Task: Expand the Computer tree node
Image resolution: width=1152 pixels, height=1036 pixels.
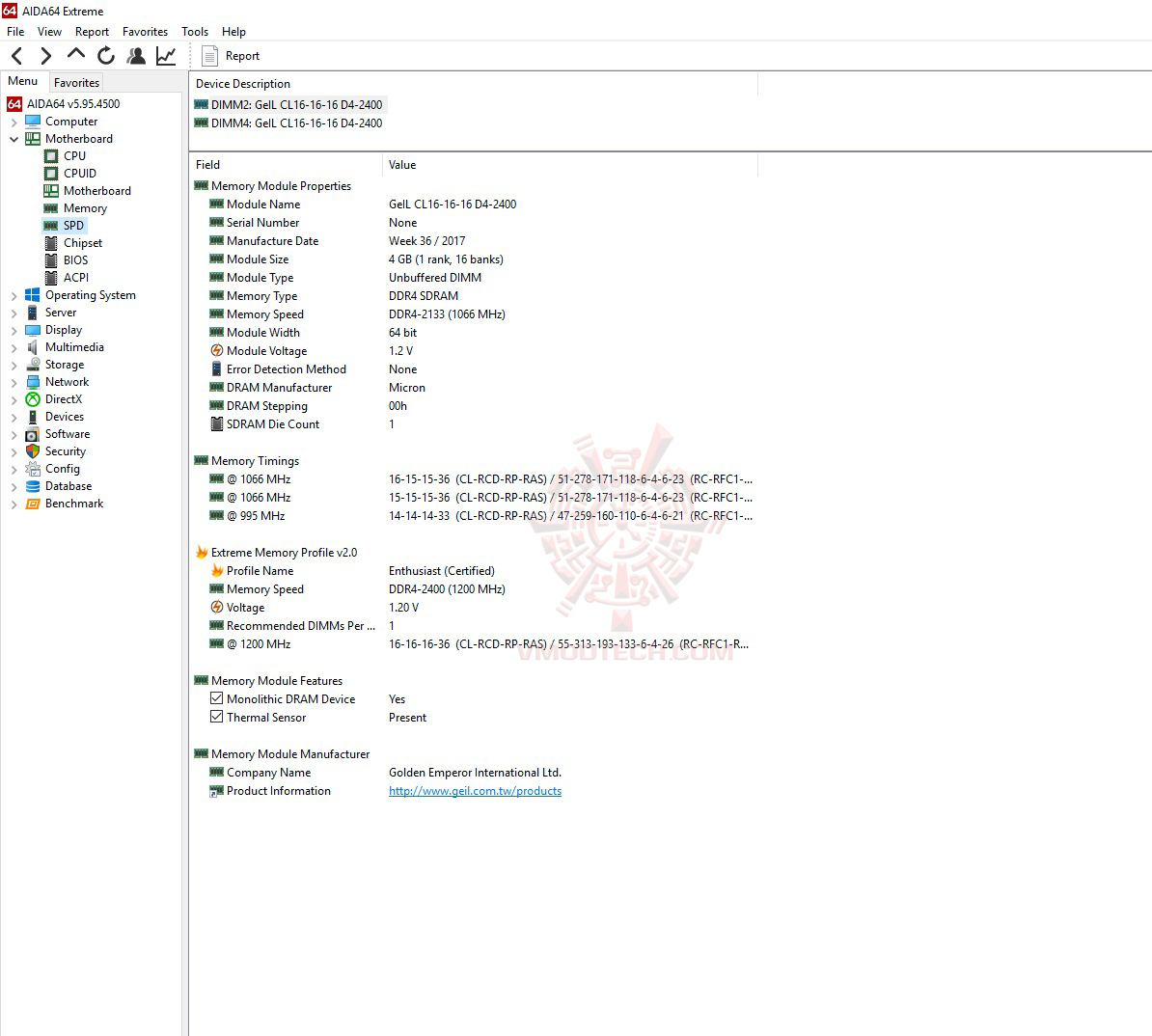Action: 14,122
